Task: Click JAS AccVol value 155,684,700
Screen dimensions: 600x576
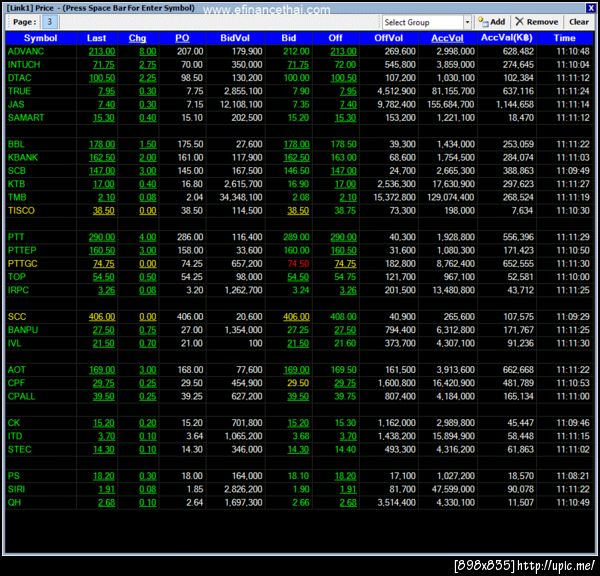Action: point(450,104)
